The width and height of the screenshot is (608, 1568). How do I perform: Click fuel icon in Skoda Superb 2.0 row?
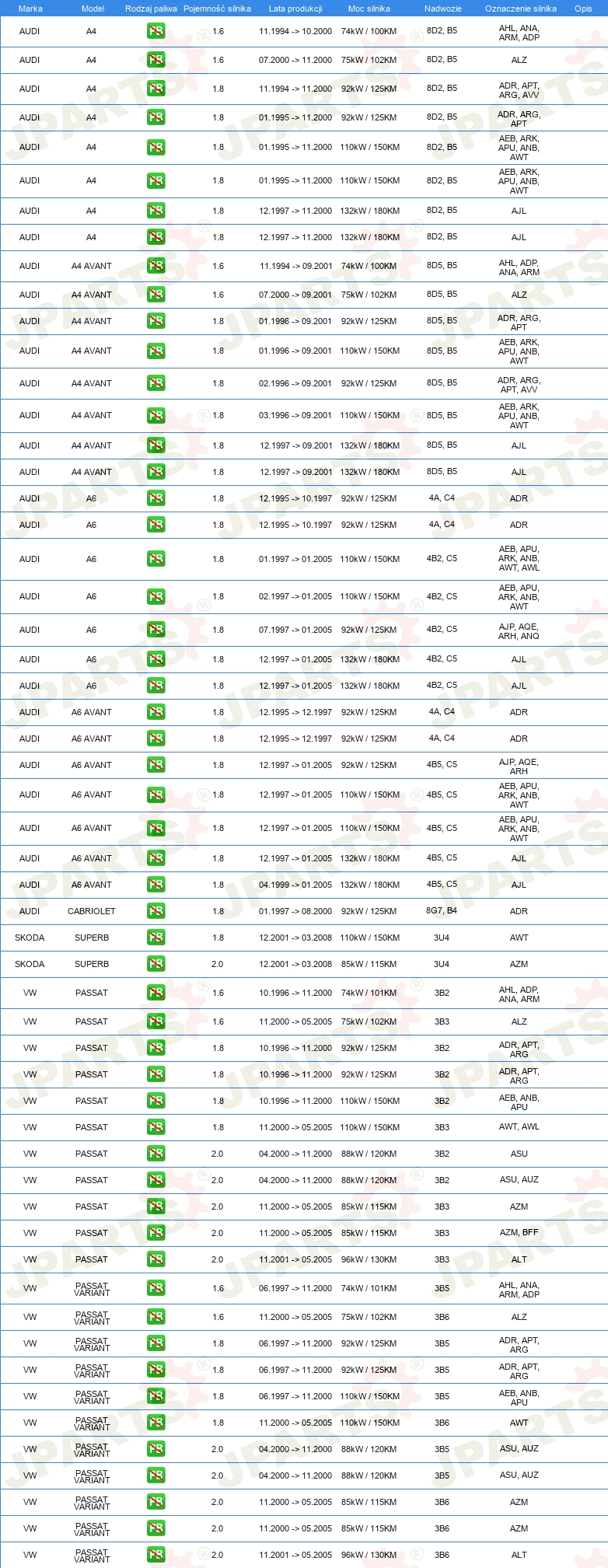coord(155,964)
